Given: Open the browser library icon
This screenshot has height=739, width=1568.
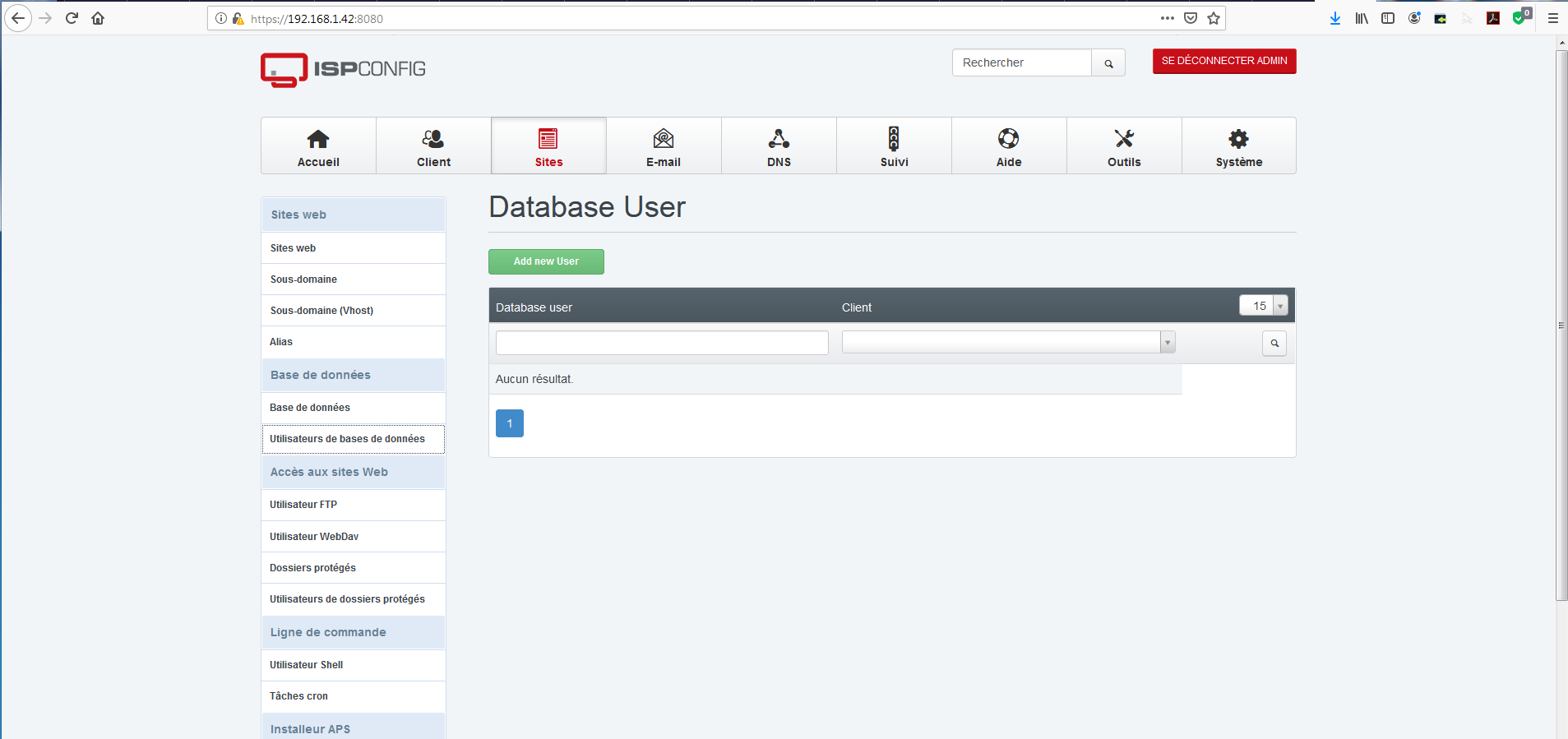Looking at the screenshot, I should pos(1362,18).
